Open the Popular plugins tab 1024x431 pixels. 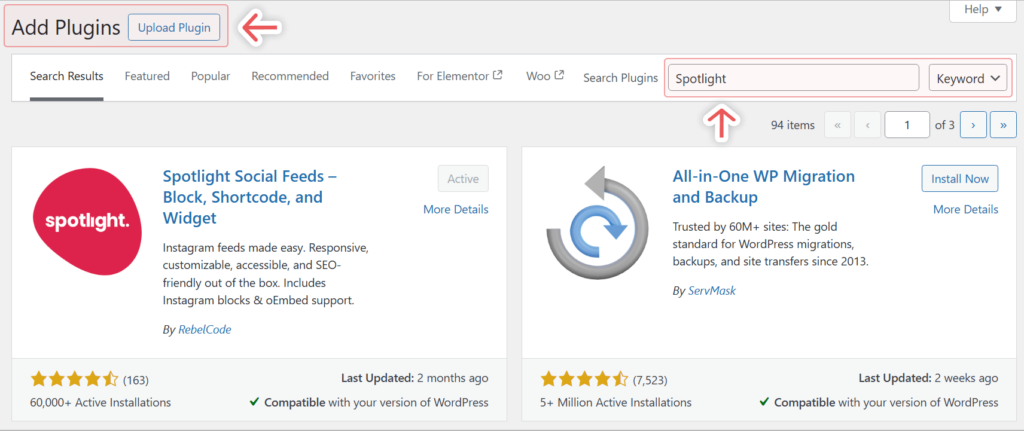(210, 76)
